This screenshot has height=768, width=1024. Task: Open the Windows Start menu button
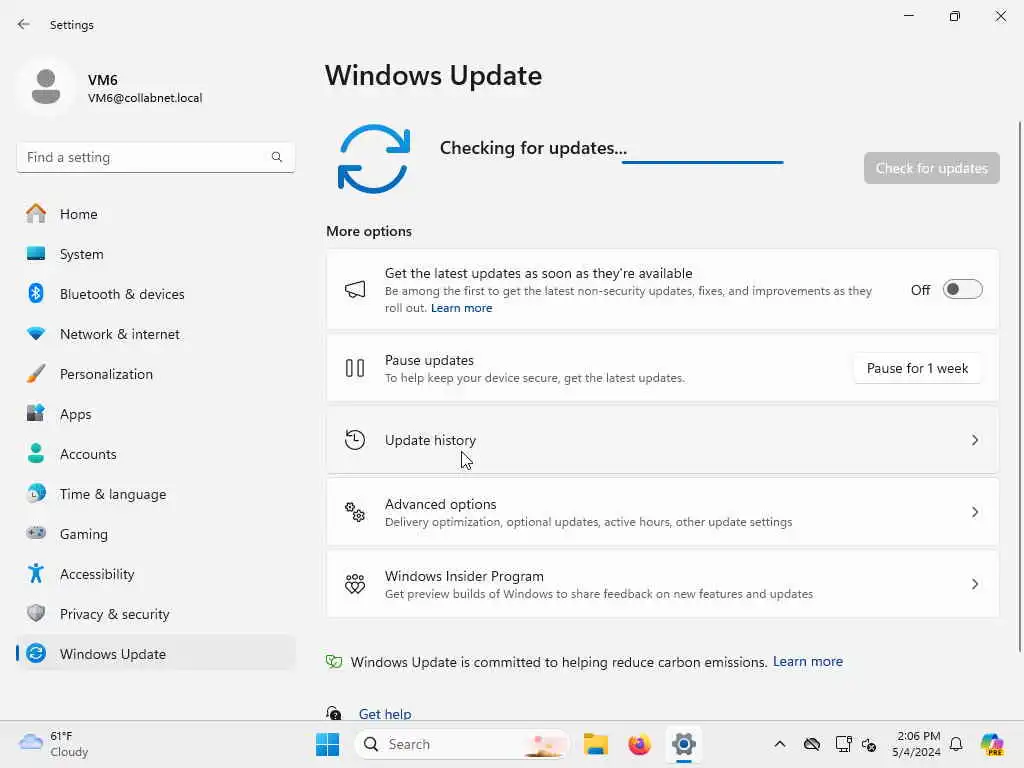[x=327, y=744]
